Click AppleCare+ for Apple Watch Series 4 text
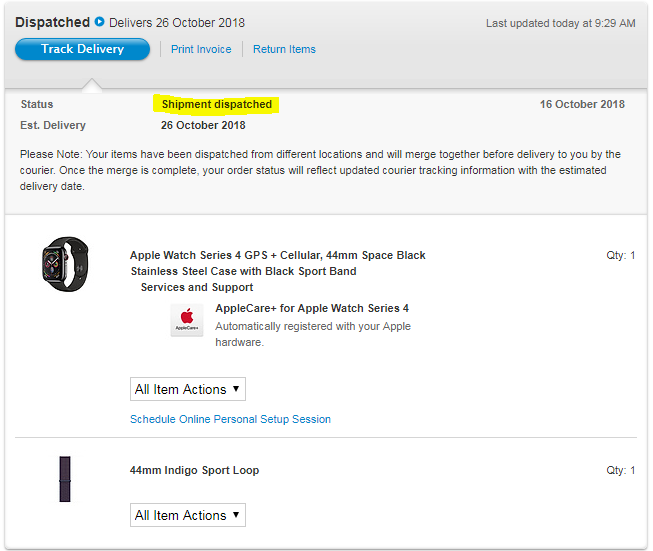Screen dimensions: 653x551 [x=312, y=308]
